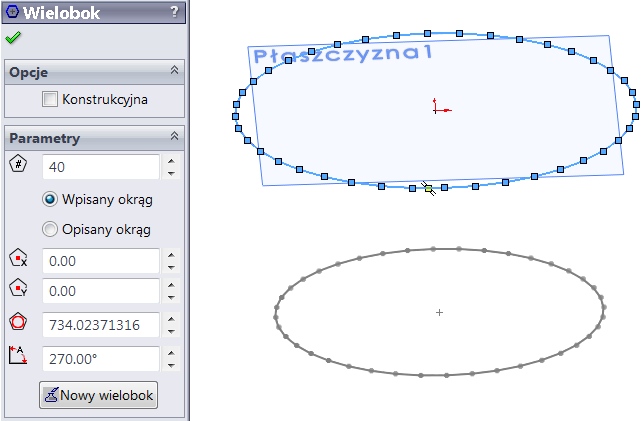Screen dimensions: 644x421
Task: Open help via the question mark
Action: click(x=175, y=12)
